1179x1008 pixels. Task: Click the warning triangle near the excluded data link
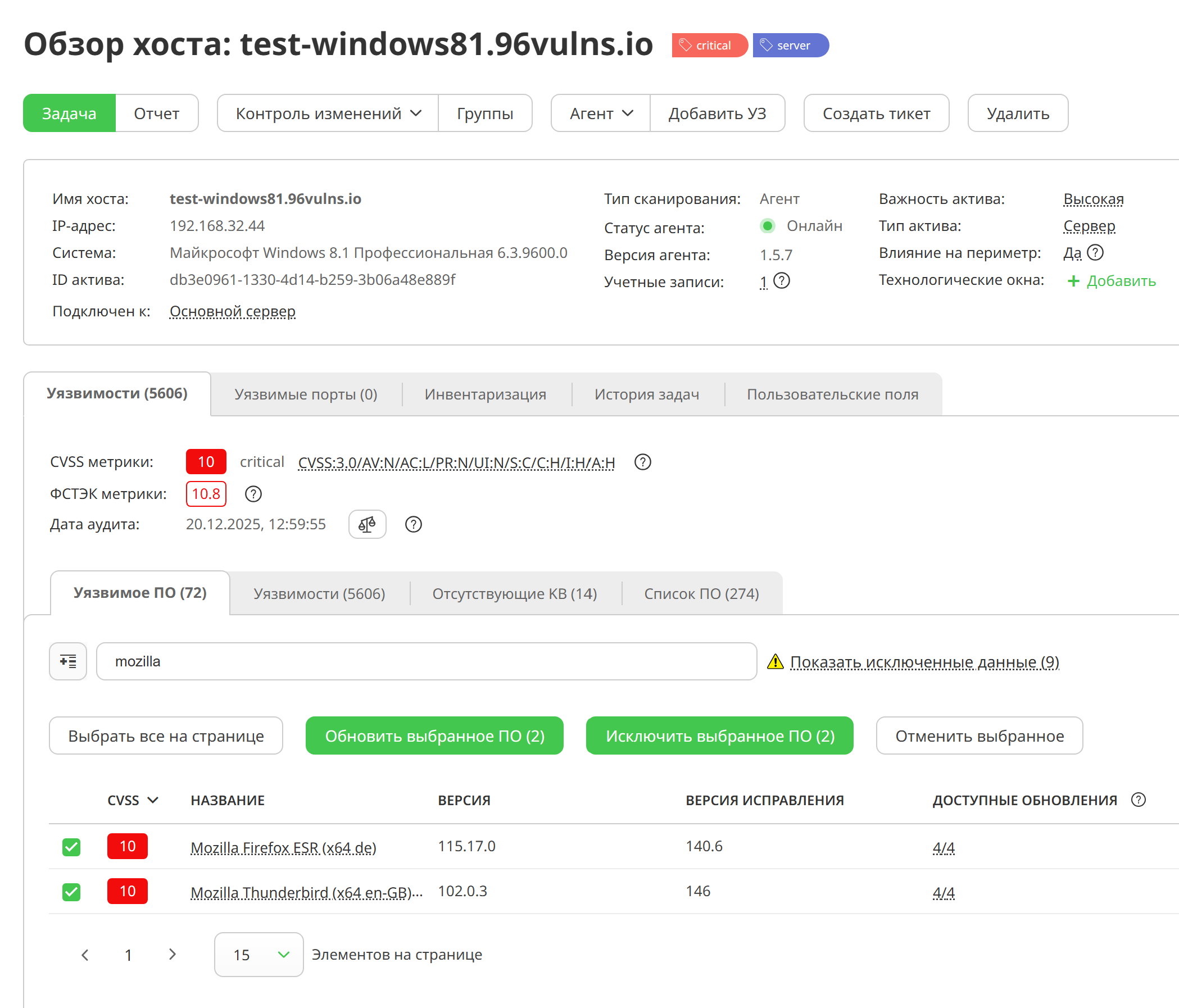coord(775,661)
